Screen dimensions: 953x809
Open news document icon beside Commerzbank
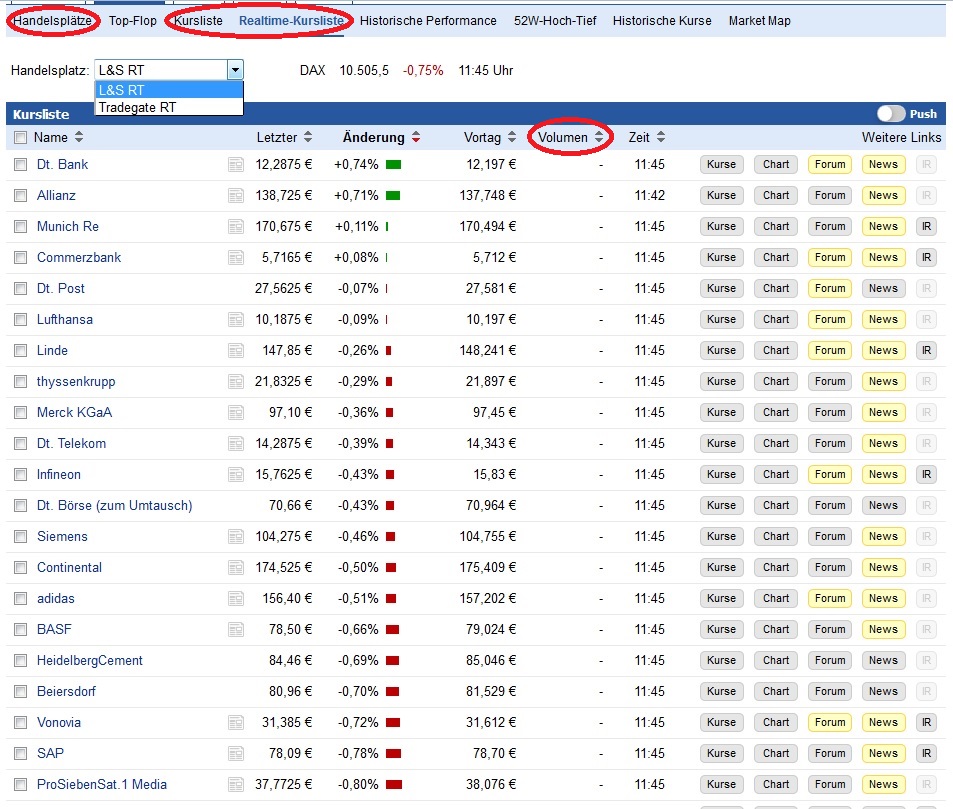click(236, 258)
